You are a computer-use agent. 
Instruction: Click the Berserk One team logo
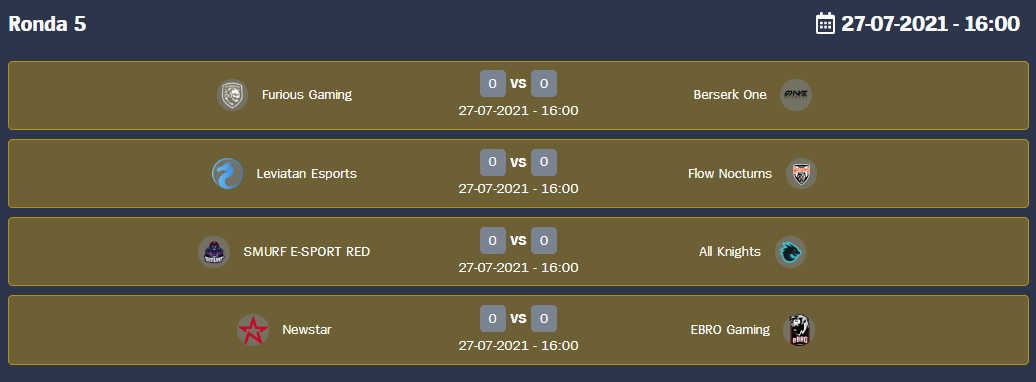click(796, 95)
